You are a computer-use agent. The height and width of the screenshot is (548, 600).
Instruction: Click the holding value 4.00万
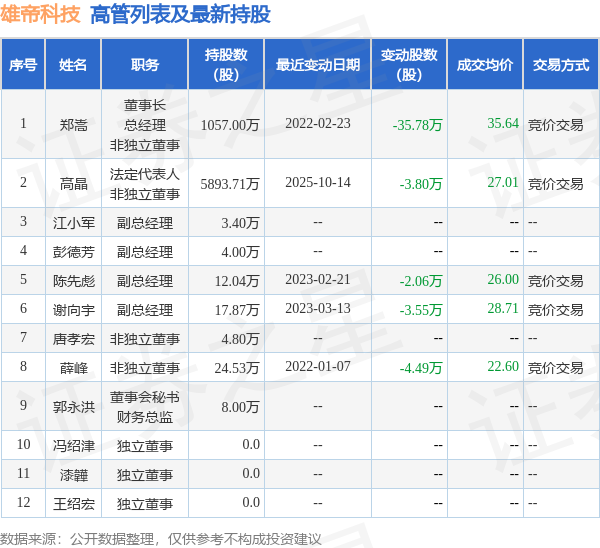tap(240, 252)
